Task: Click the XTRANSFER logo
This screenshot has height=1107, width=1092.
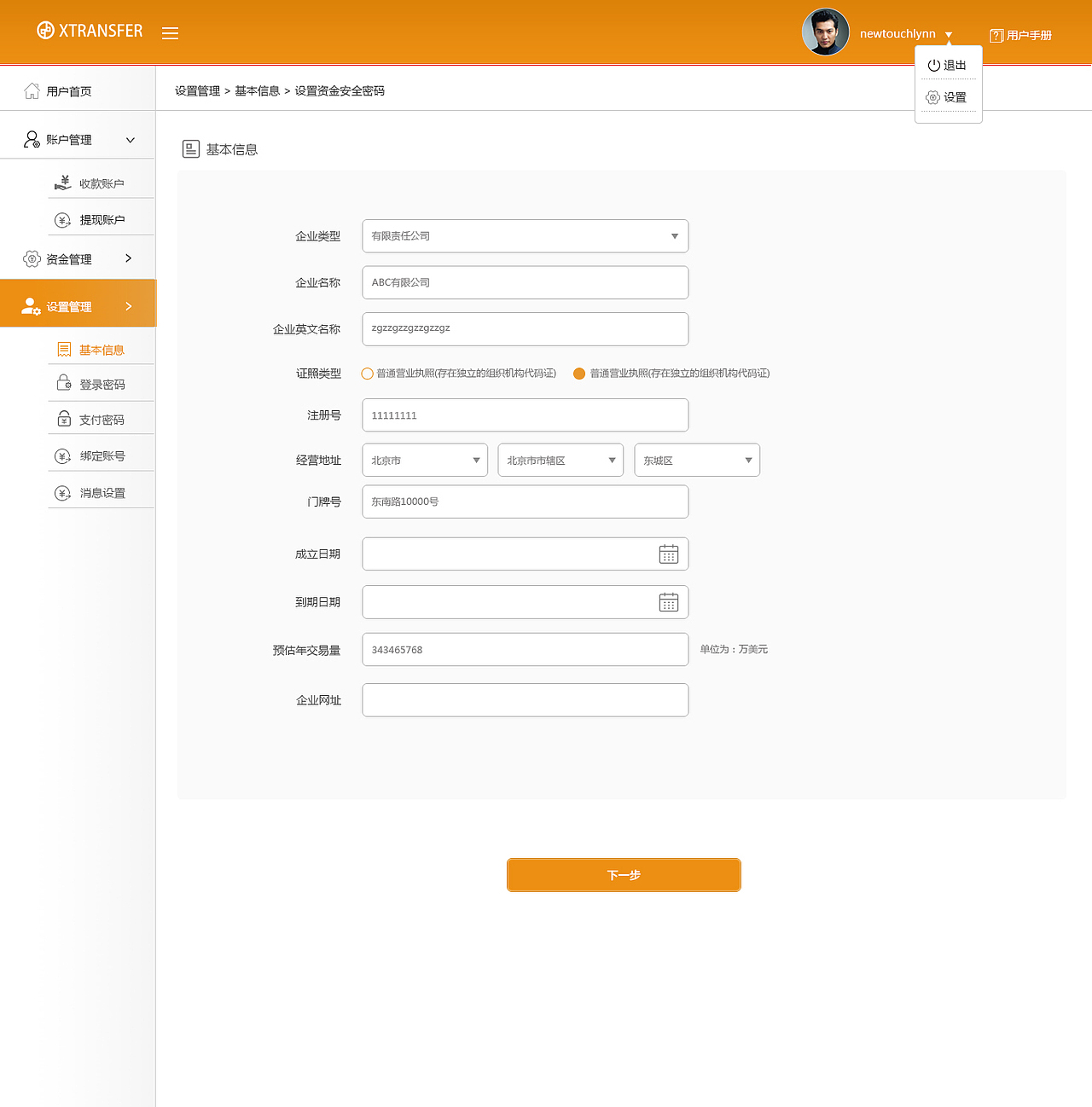Action: tap(90, 31)
